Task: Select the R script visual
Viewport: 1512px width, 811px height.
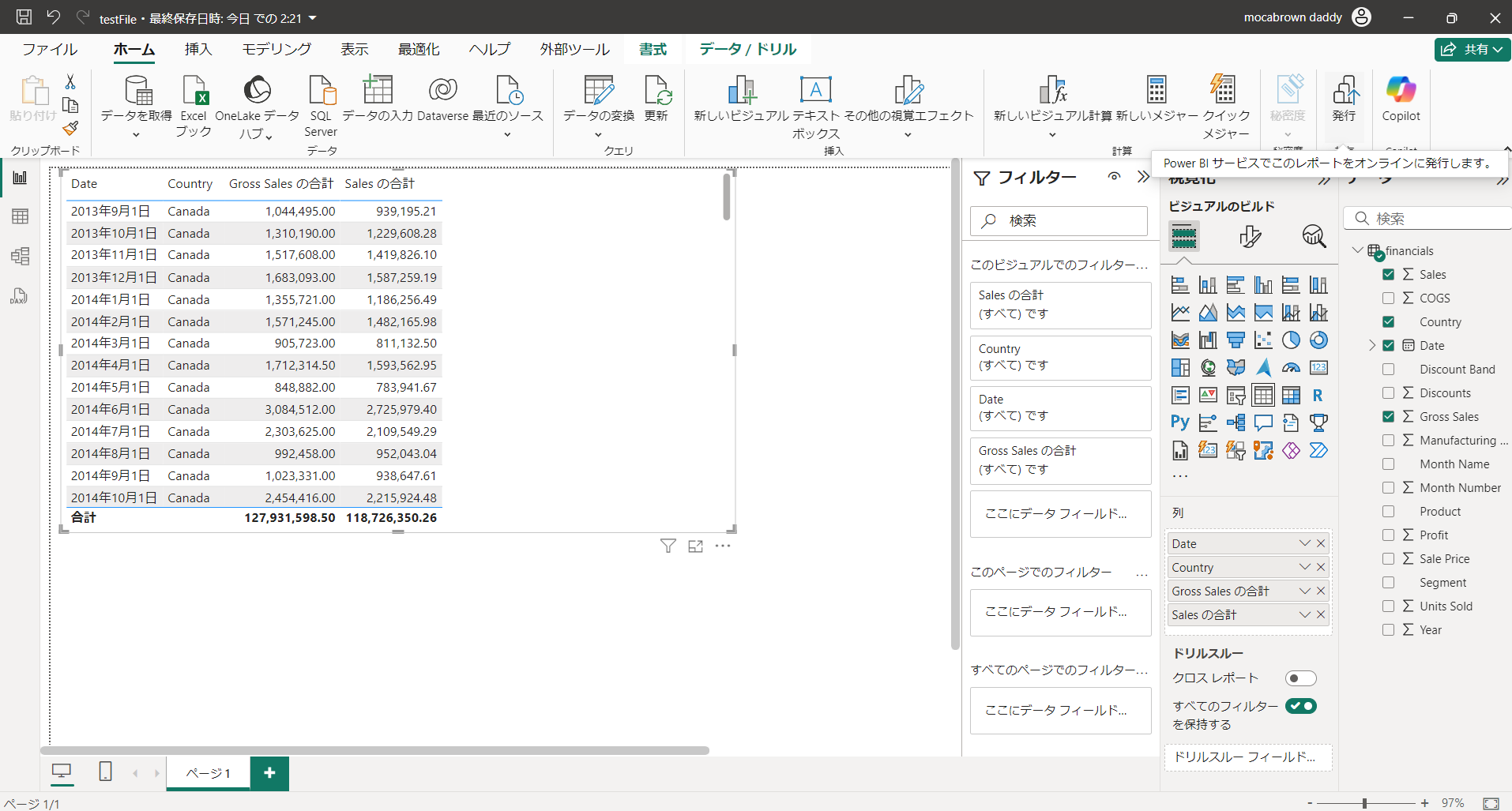Action: coord(1318,395)
